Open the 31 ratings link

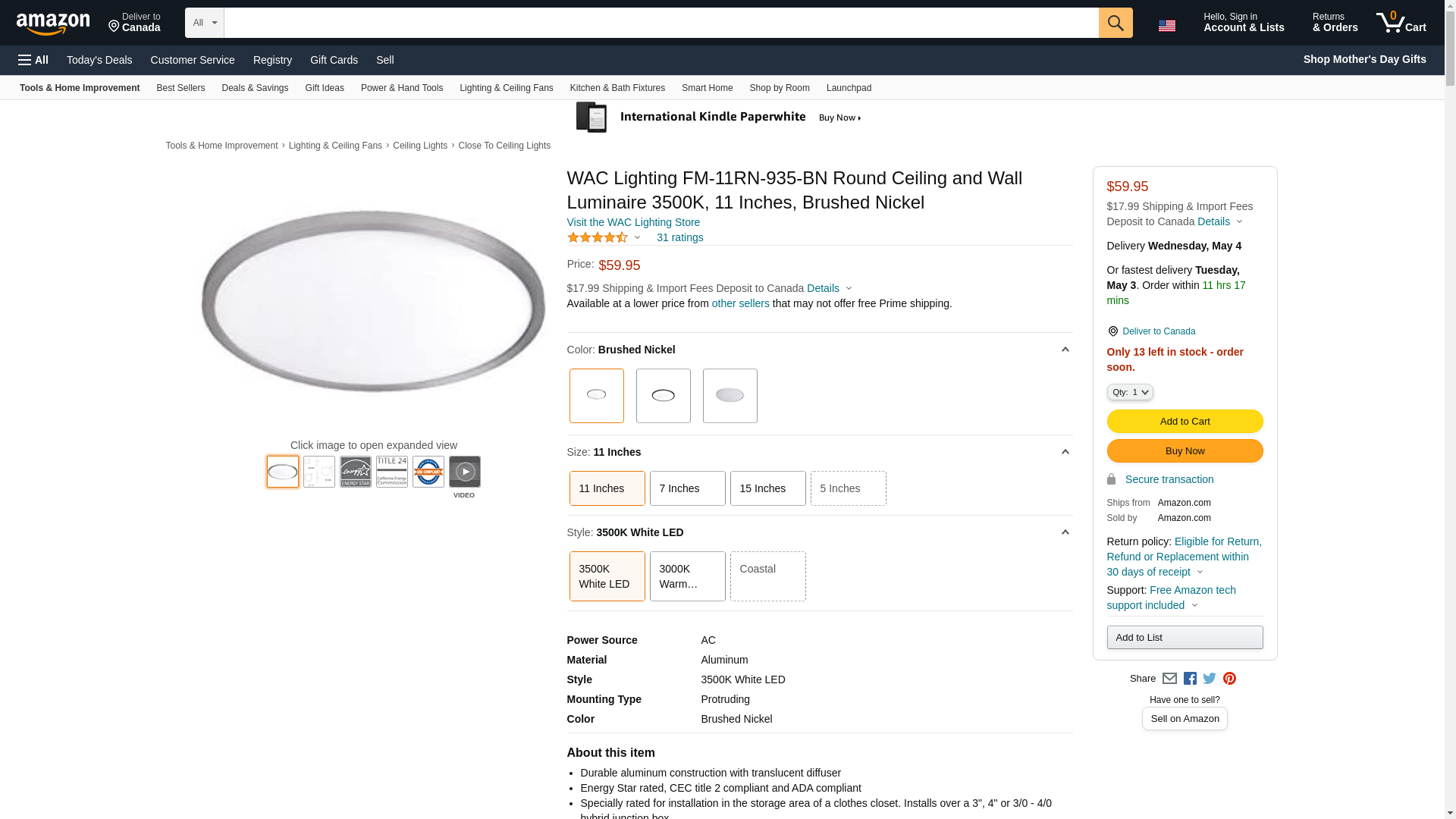(x=679, y=237)
